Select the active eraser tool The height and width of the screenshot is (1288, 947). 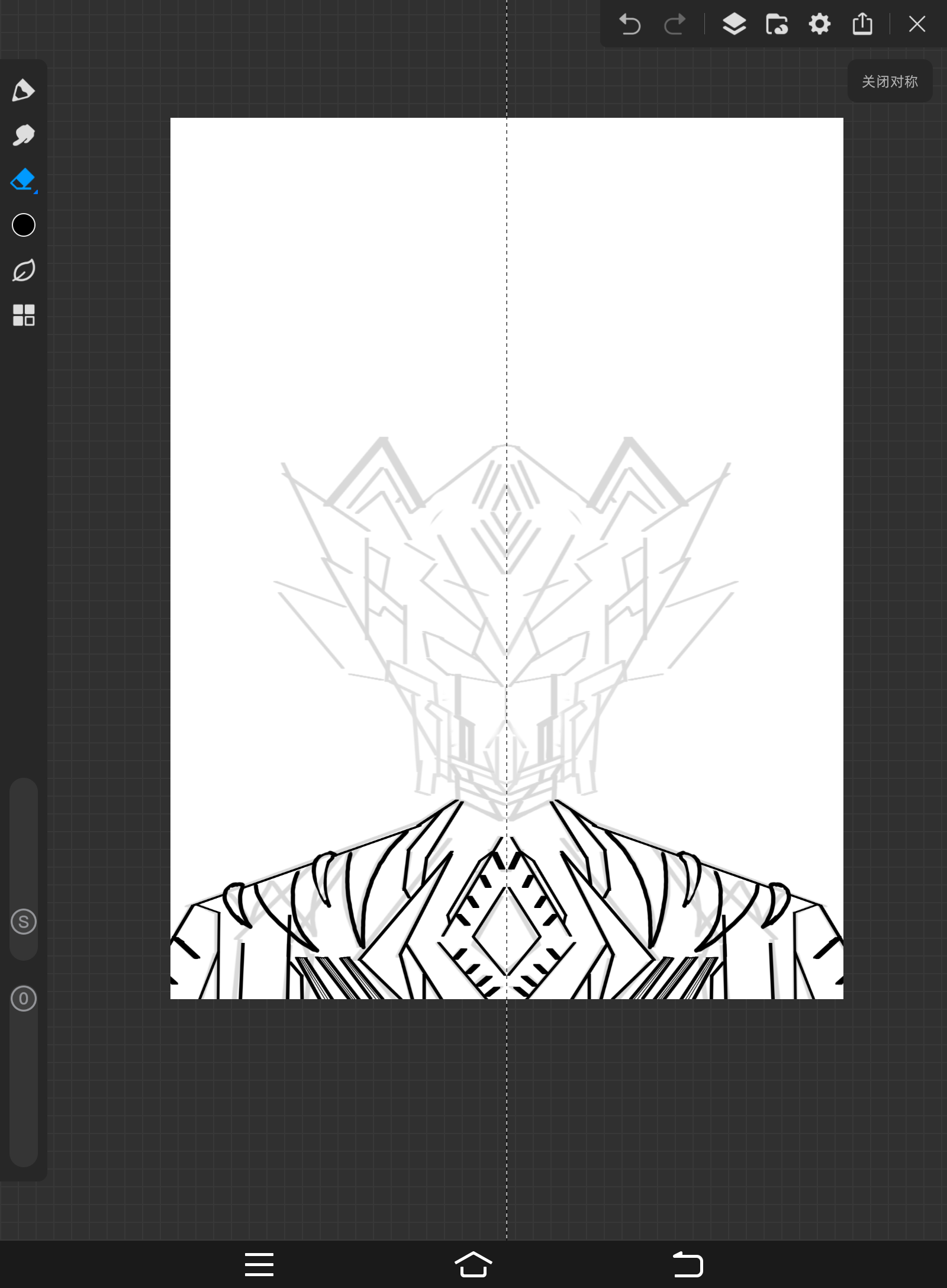pos(24,180)
